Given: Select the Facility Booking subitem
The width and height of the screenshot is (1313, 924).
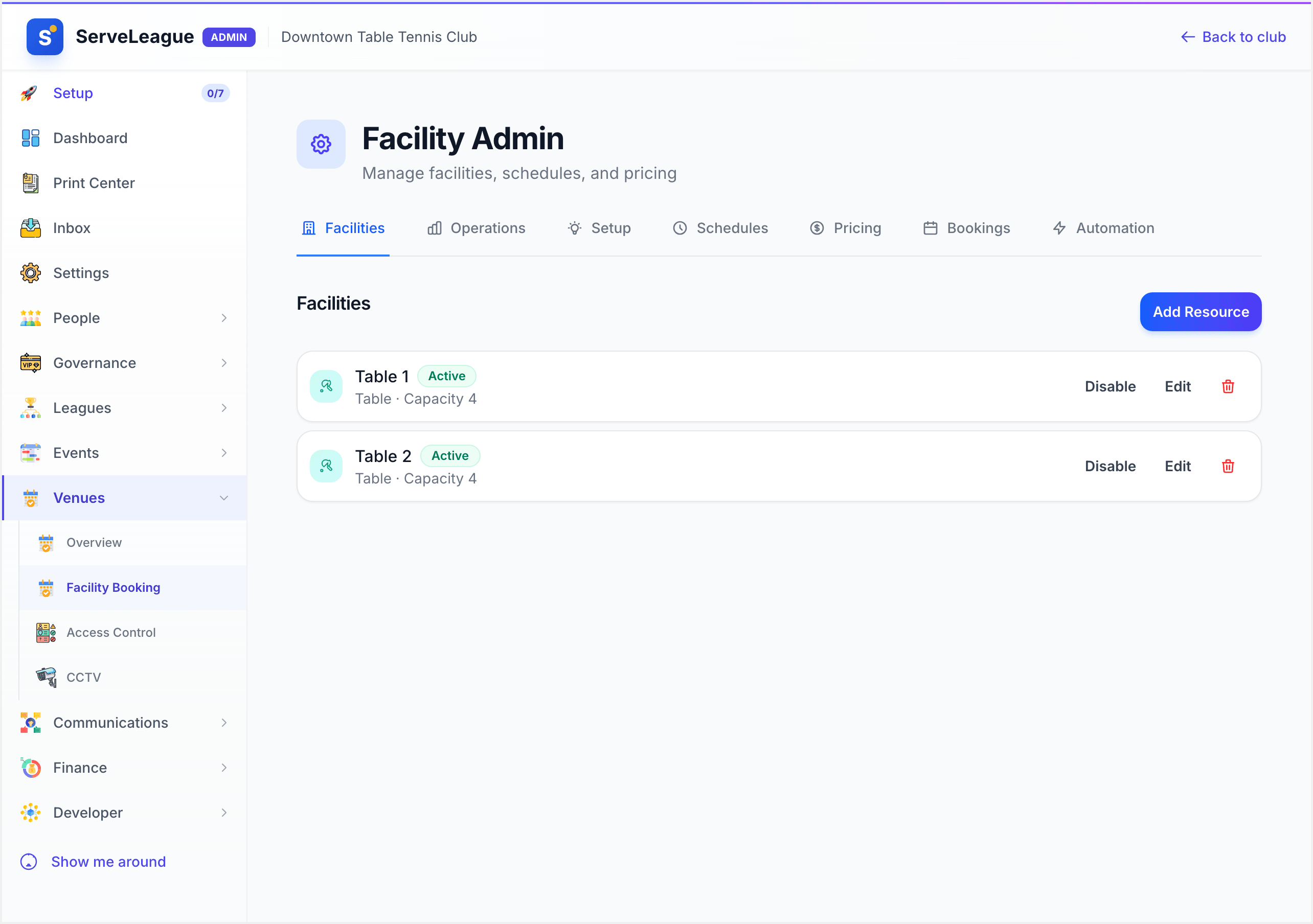Looking at the screenshot, I should [132, 588].
